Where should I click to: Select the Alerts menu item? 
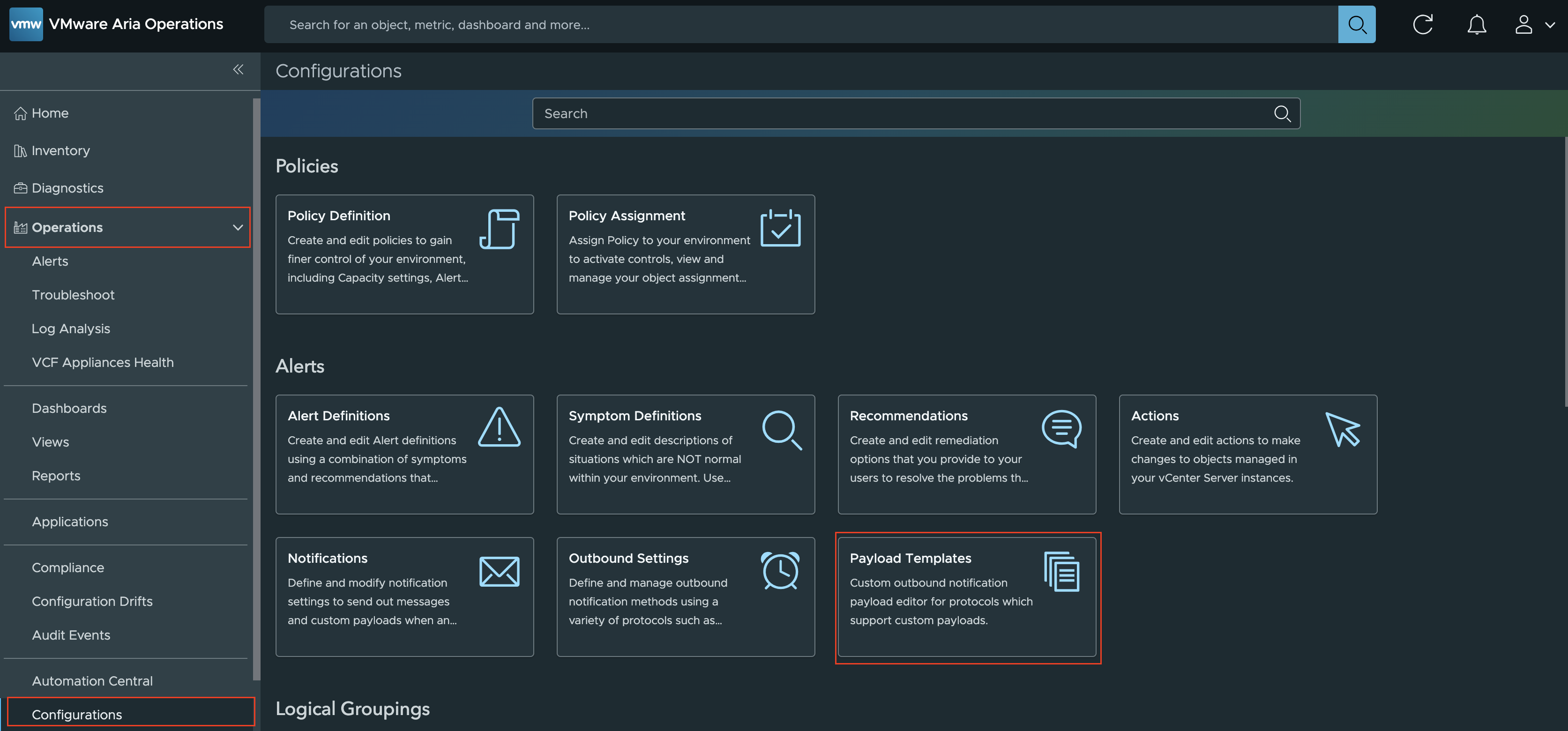point(49,261)
